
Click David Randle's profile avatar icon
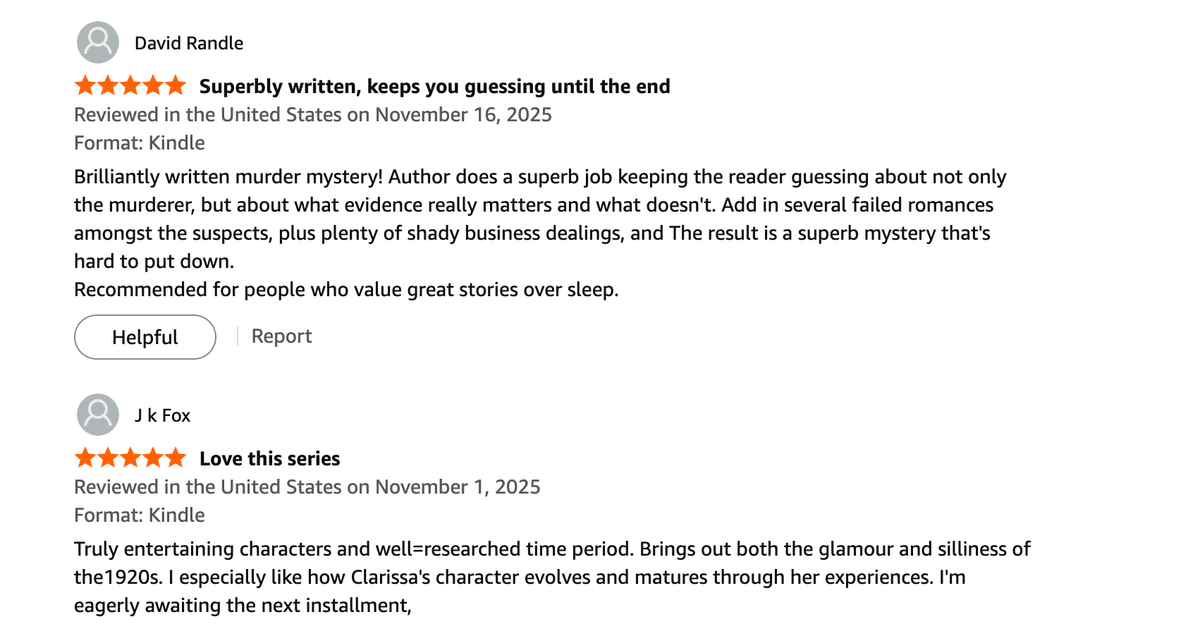point(97,42)
